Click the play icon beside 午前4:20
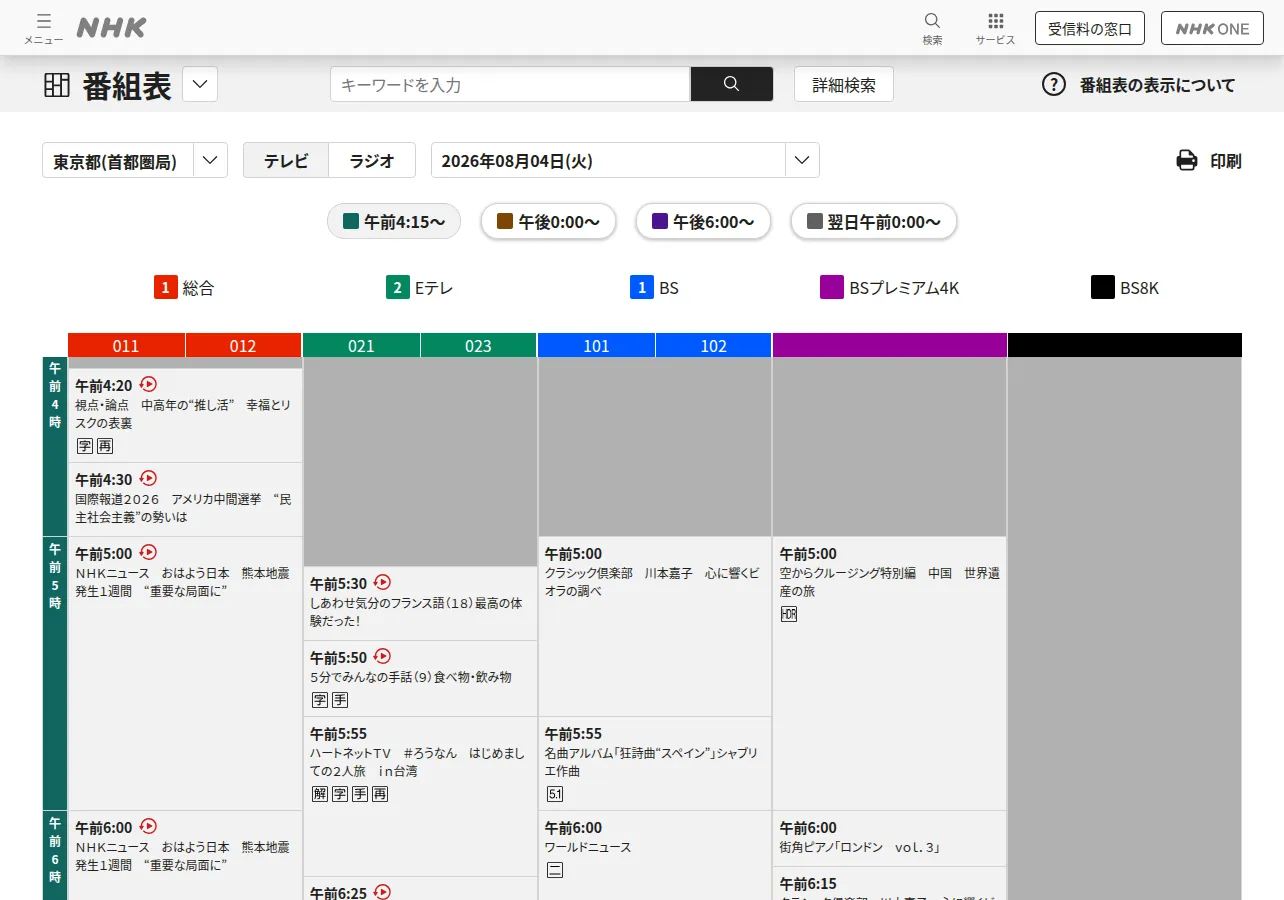This screenshot has width=1284, height=900. pos(148,384)
